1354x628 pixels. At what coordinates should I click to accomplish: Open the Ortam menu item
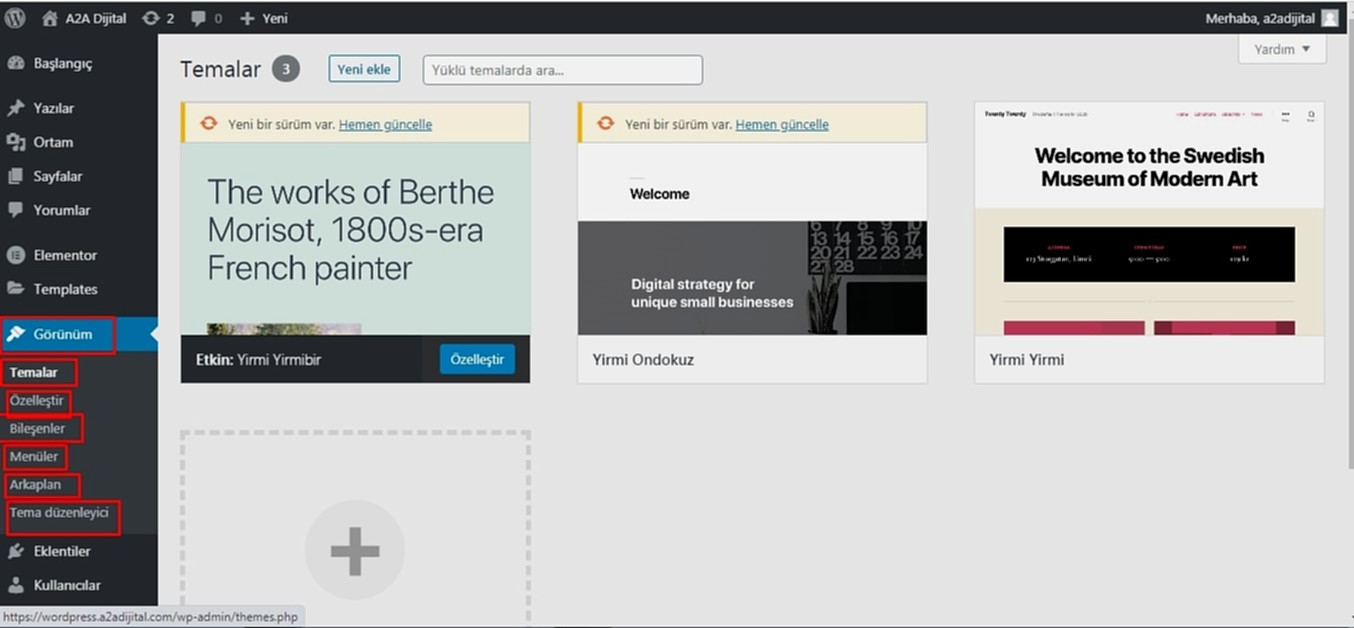coord(78,142)
